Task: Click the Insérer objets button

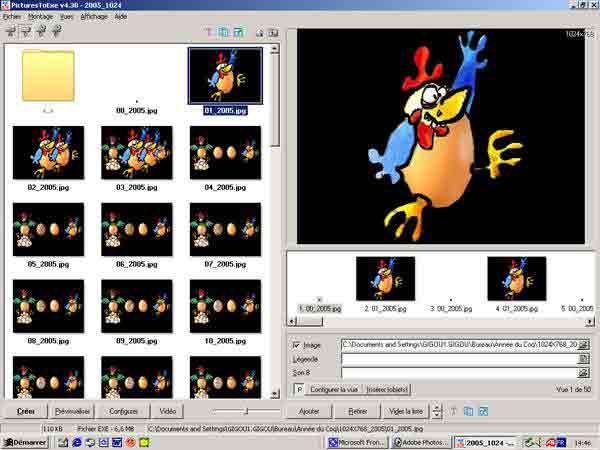Action: [387, 390]
